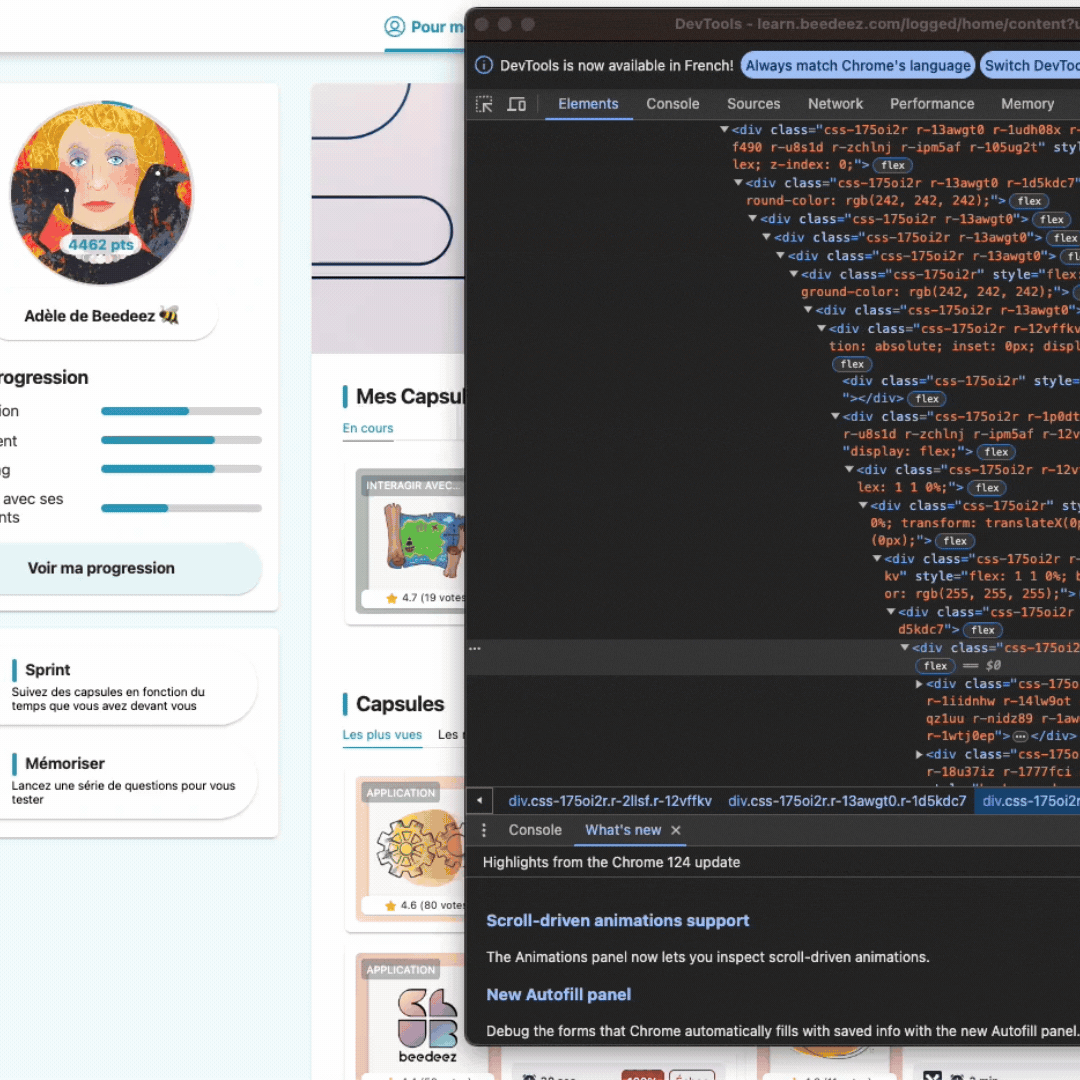Open the Sources panel tab
The height and width of the screenshot is (1080, 1080).
[x=753, y=104]
